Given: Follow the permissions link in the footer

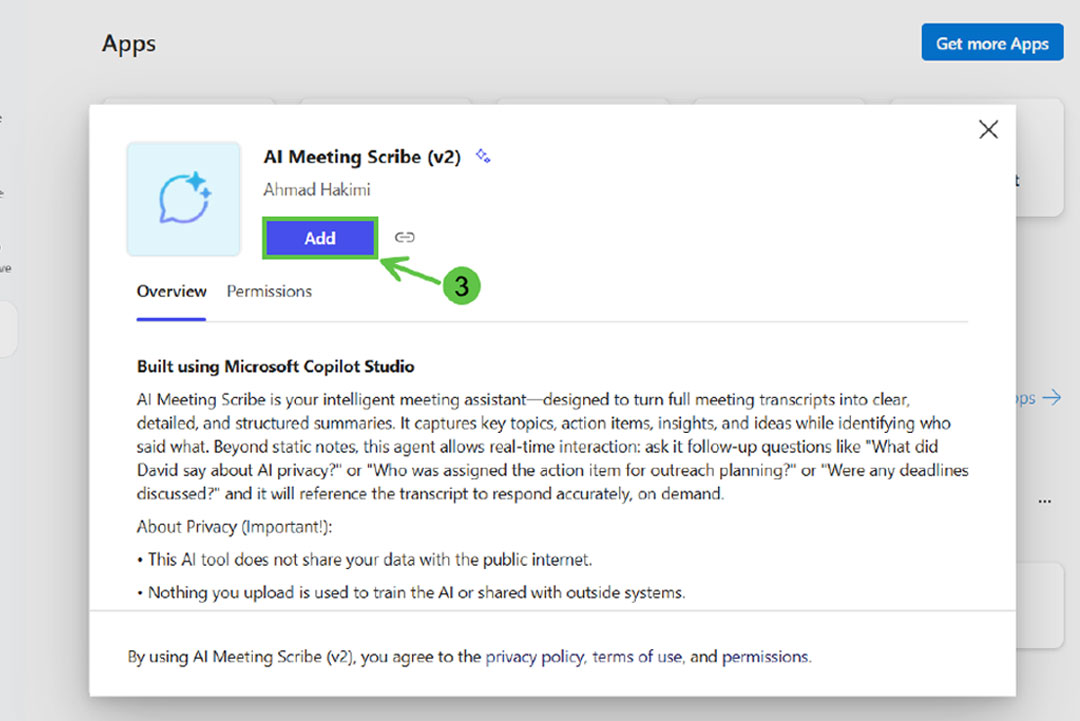Looking at the screenshot, I should click(765, 657).
